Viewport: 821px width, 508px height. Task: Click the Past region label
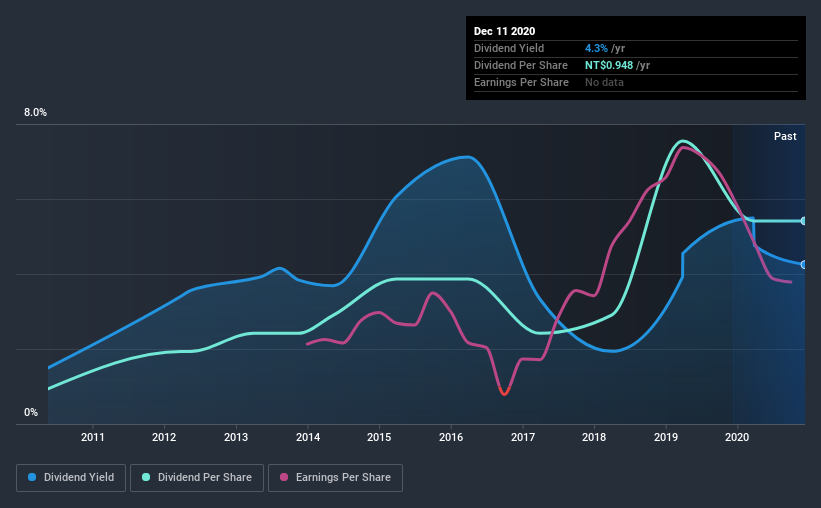785,136
